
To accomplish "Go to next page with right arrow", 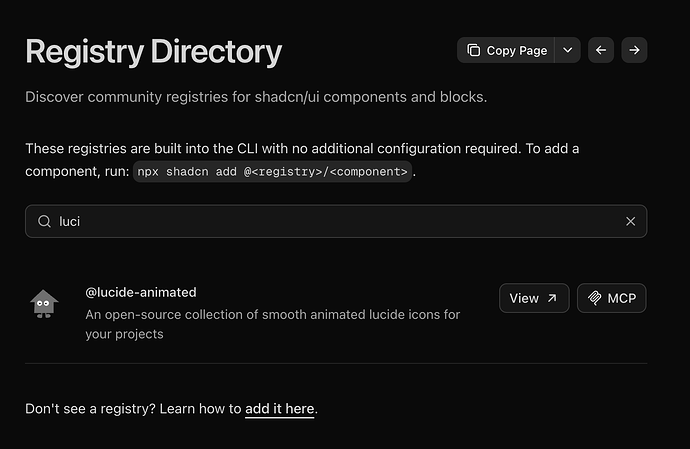I will 634,50.
